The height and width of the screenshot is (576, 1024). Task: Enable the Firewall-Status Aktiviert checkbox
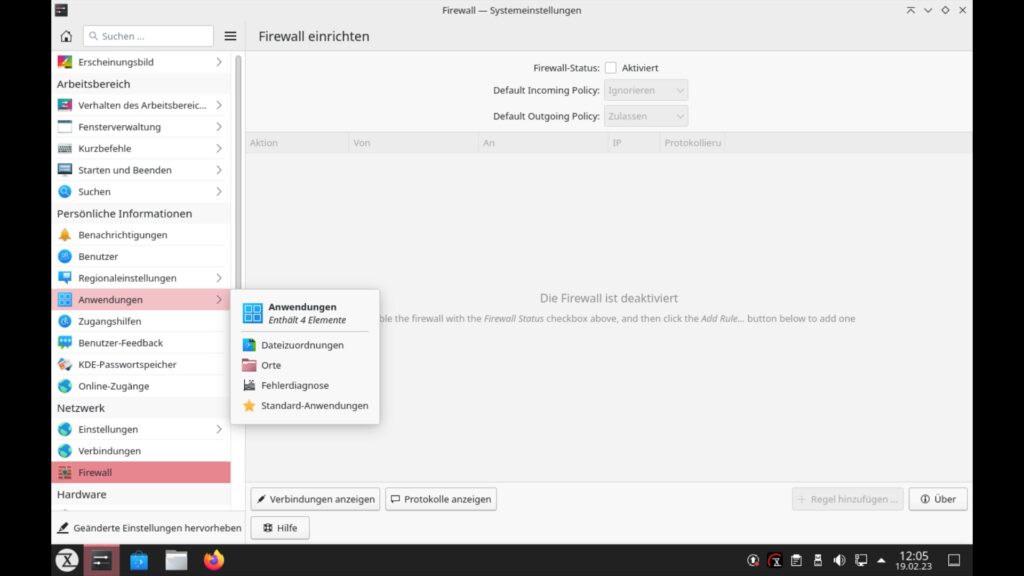611,68
